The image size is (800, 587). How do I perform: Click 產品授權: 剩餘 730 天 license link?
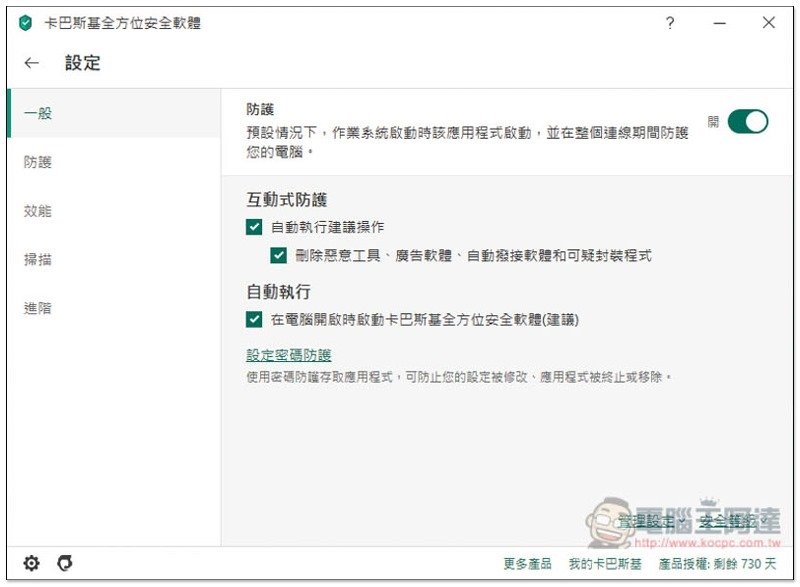(717, 564)
